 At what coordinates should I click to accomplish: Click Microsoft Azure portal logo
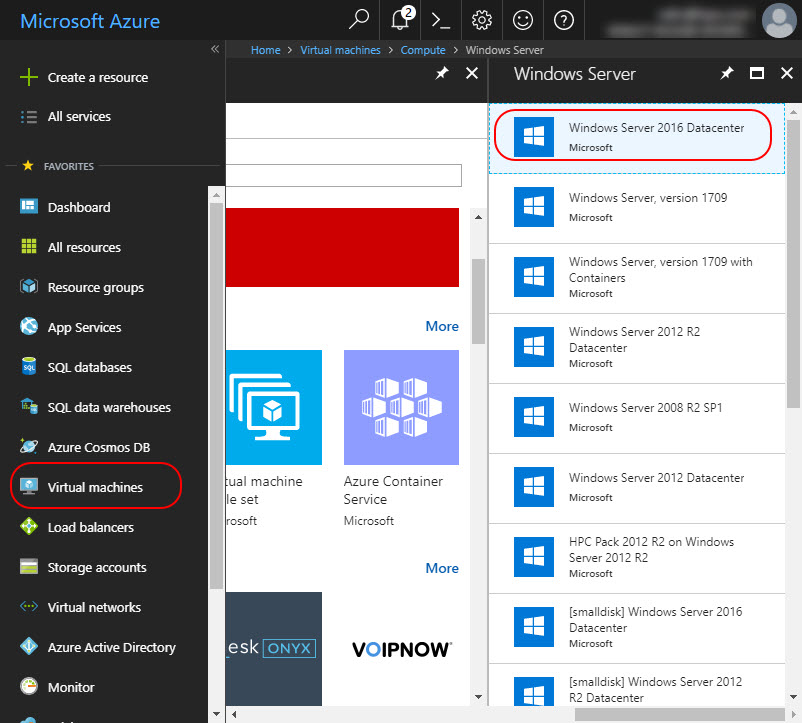pos(90,21)
